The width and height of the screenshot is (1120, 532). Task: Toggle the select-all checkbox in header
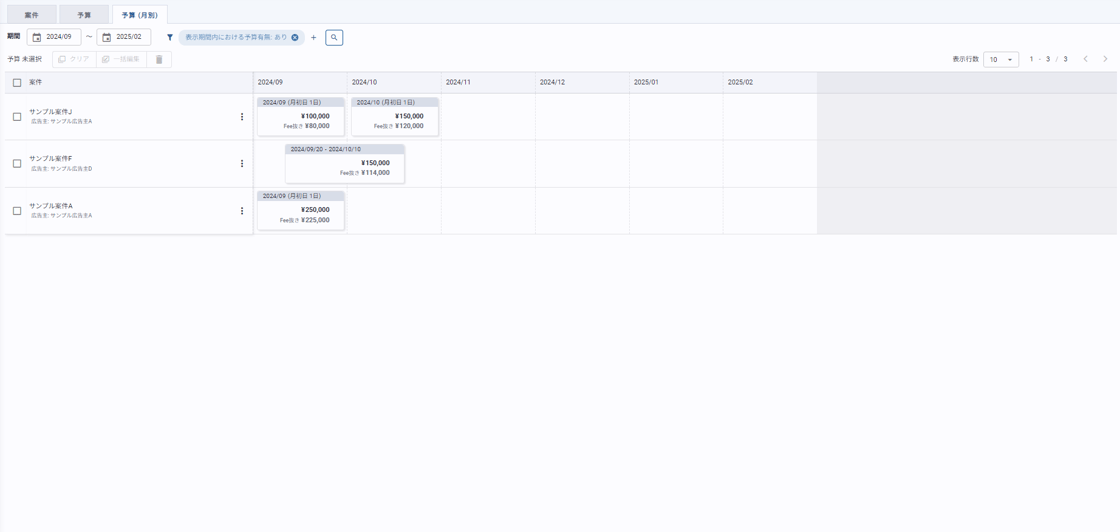[17, 83]
